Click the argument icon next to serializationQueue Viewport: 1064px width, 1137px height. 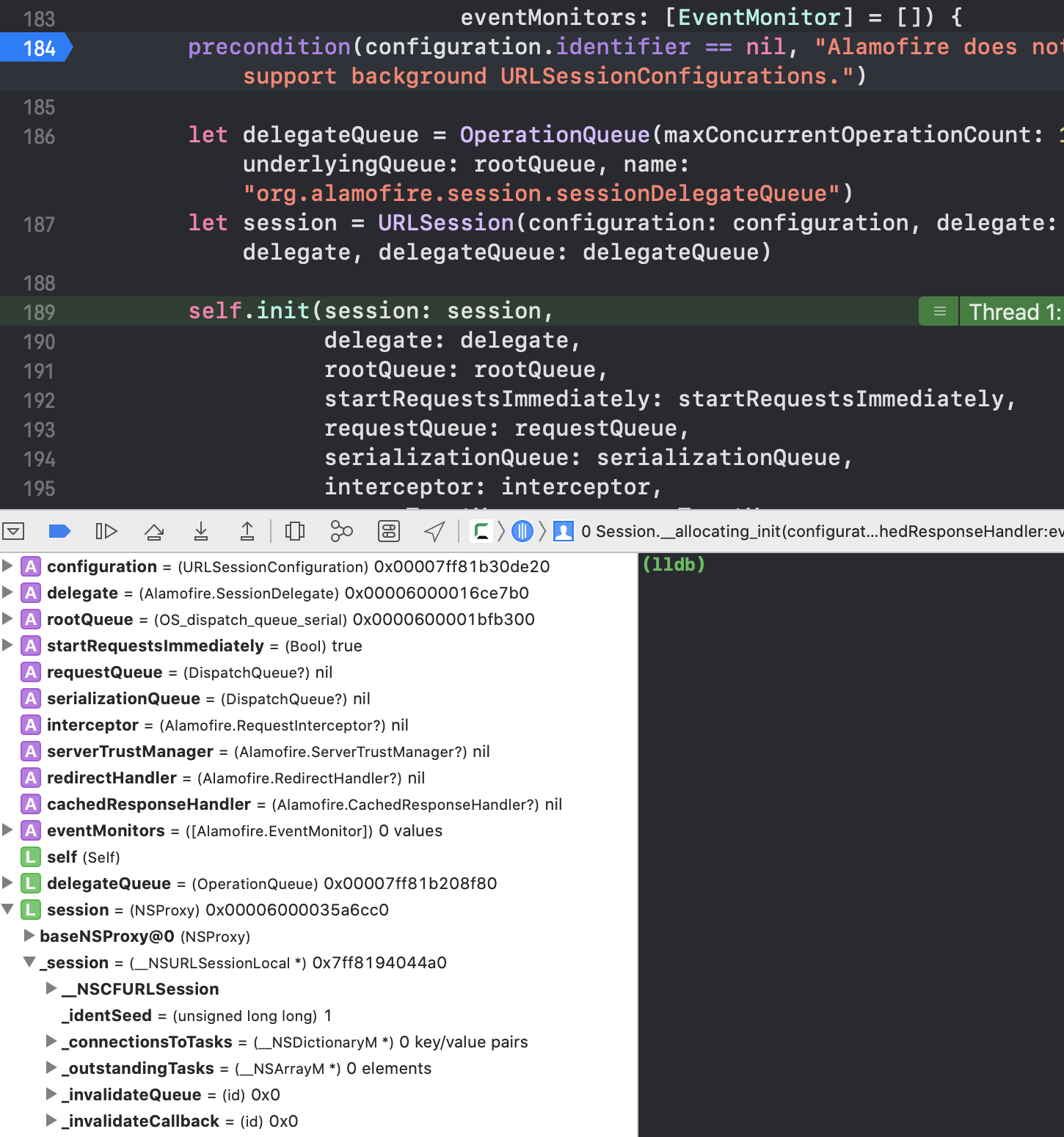point(31,698)
